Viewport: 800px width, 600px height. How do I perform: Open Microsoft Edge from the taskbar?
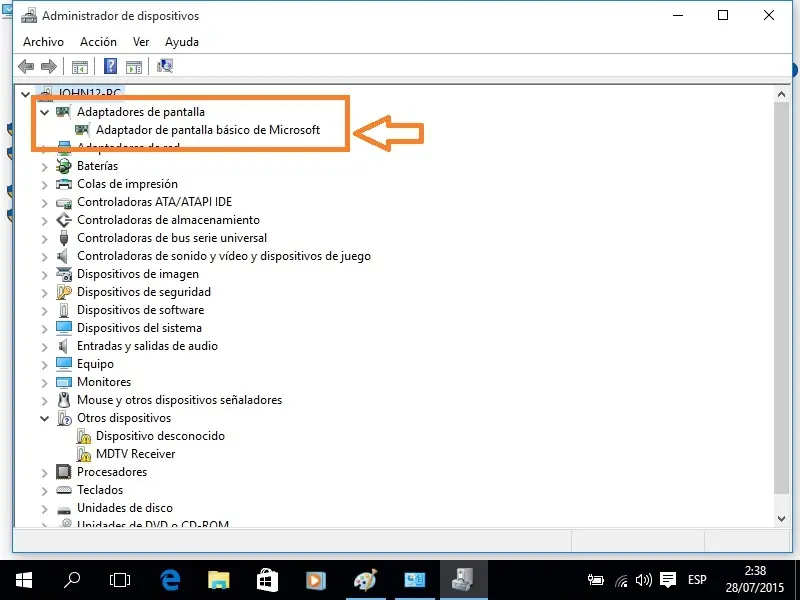pos(170,580)
